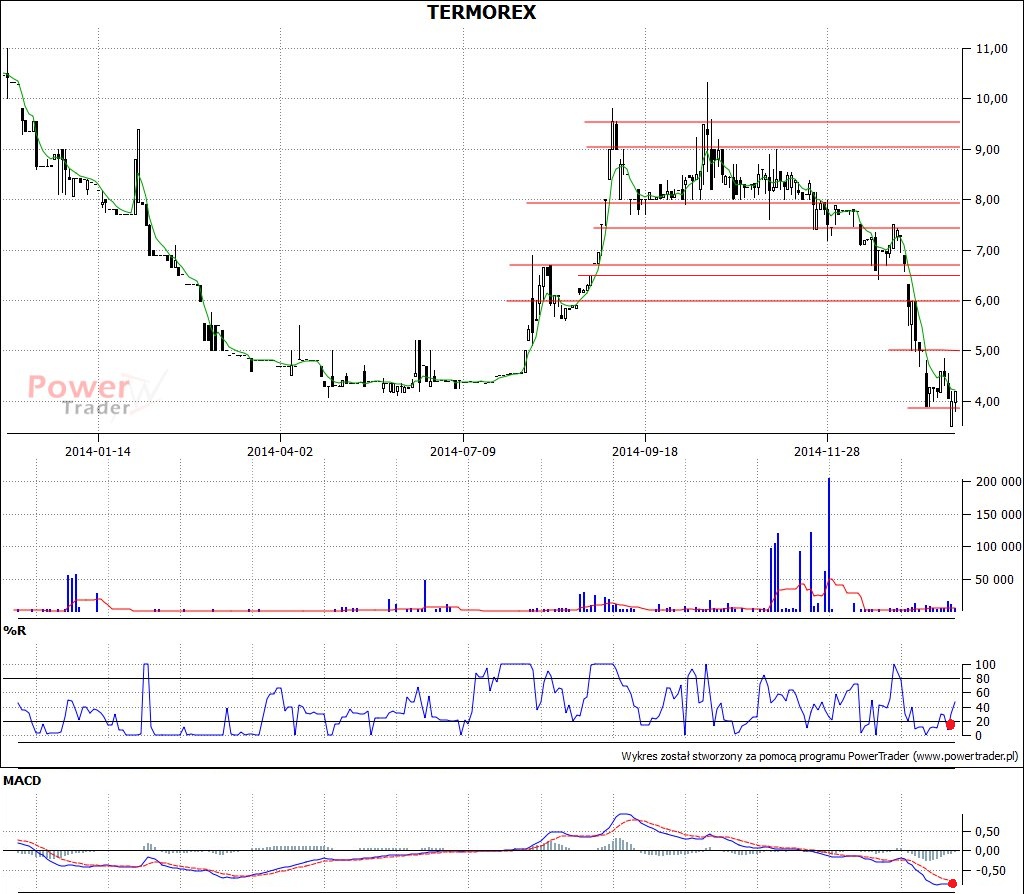The width and height of the screenshot is (1024, 894).
Task: Click the red dot on the MACD line
Action: 952,883
